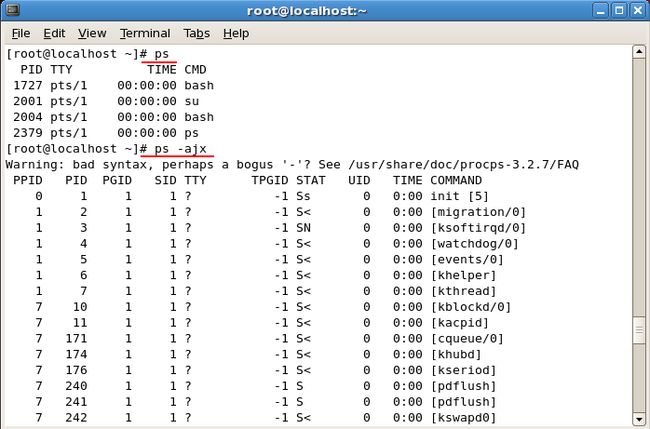Open the Terminal menu

coord(145,33)
